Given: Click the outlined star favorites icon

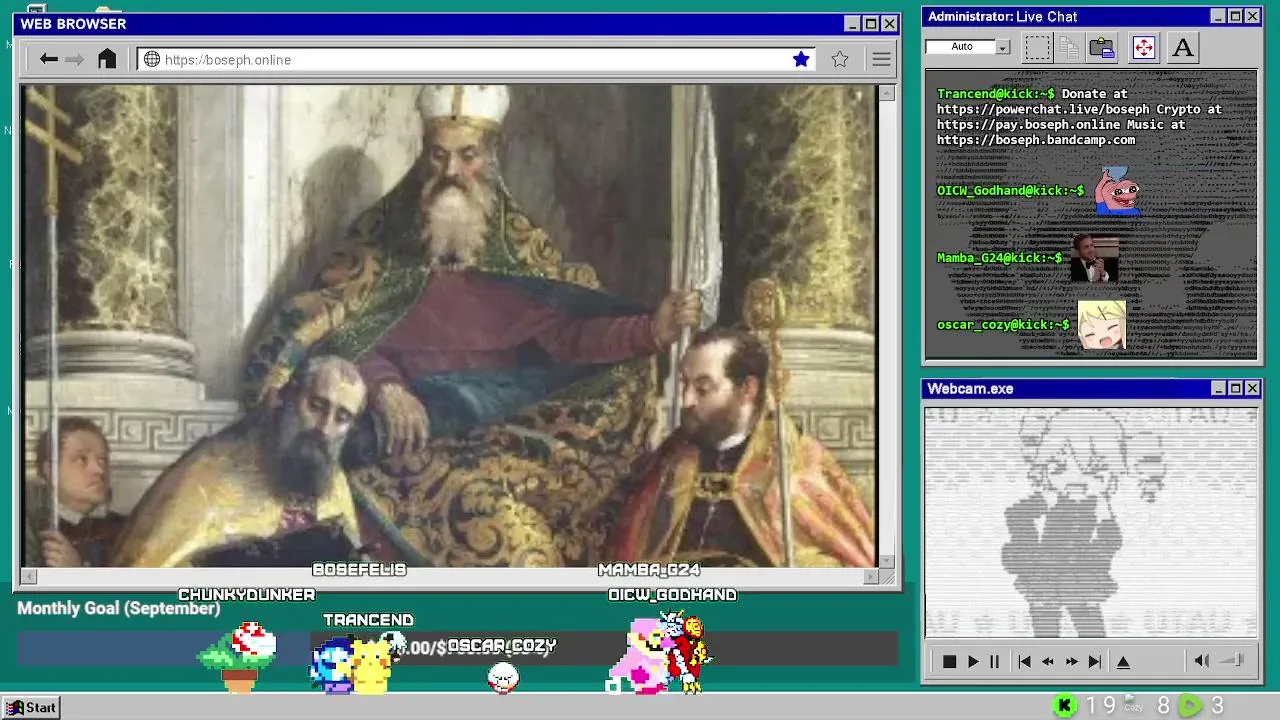Looking at the screenshot, I should 840,59.
